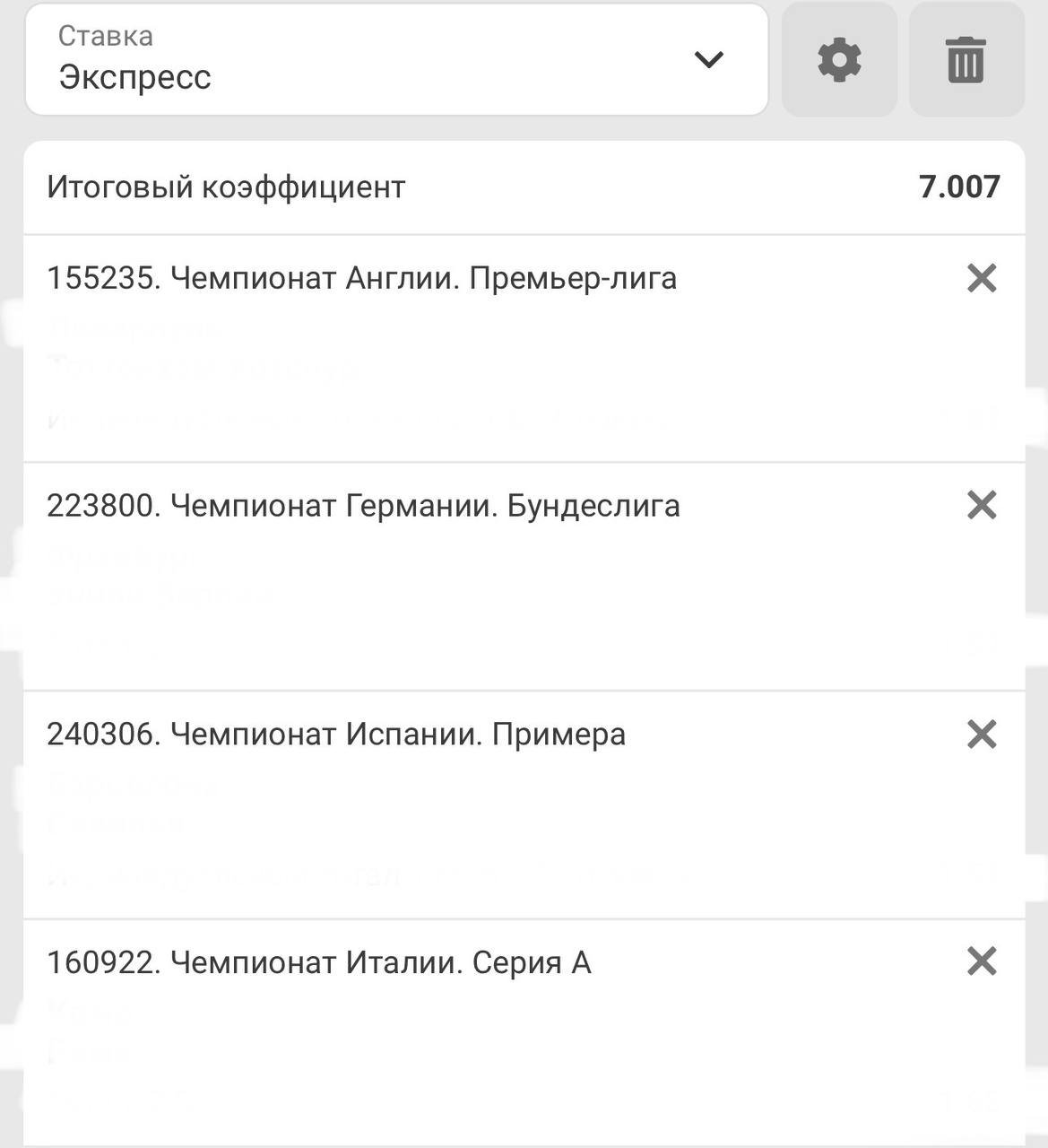Open event 155235 Чемпионат Англии title
This screenshot has height=1148, width=1048.
(x=361, y=278)
